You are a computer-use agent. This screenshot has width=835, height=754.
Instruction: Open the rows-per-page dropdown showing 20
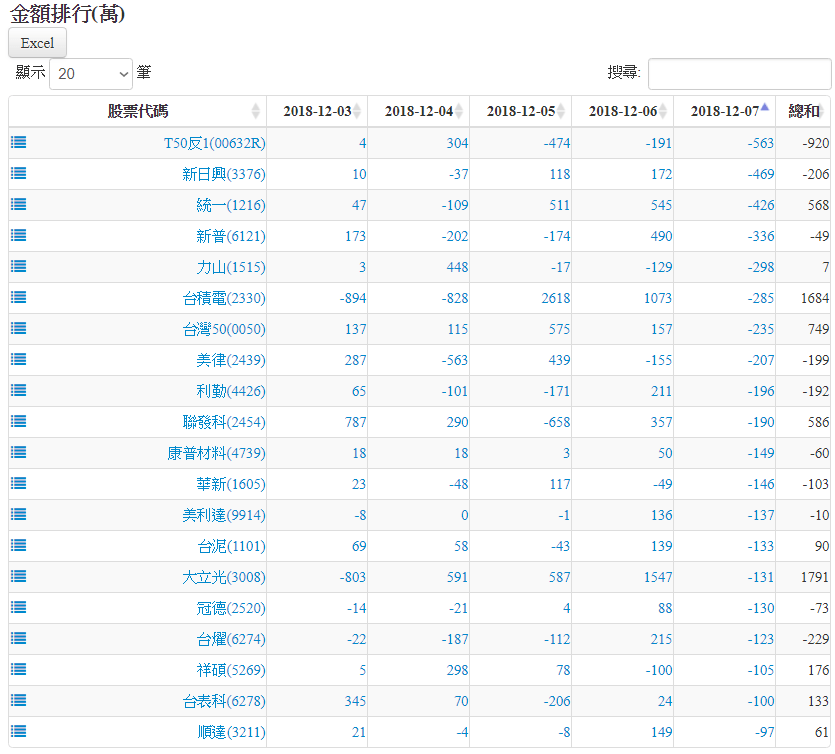tap(91, 74)
